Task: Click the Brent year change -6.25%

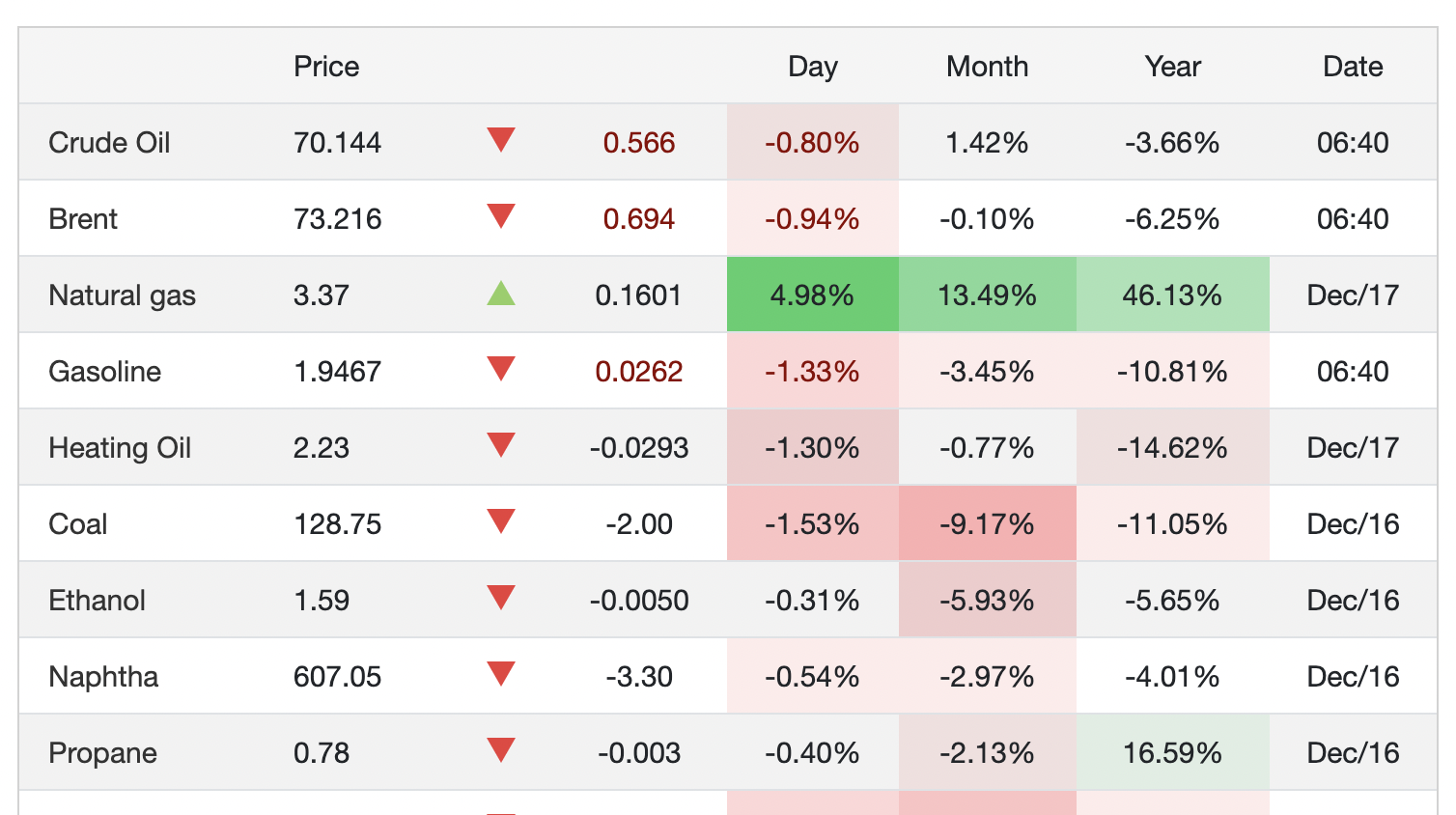Action: pos(1172,219)
